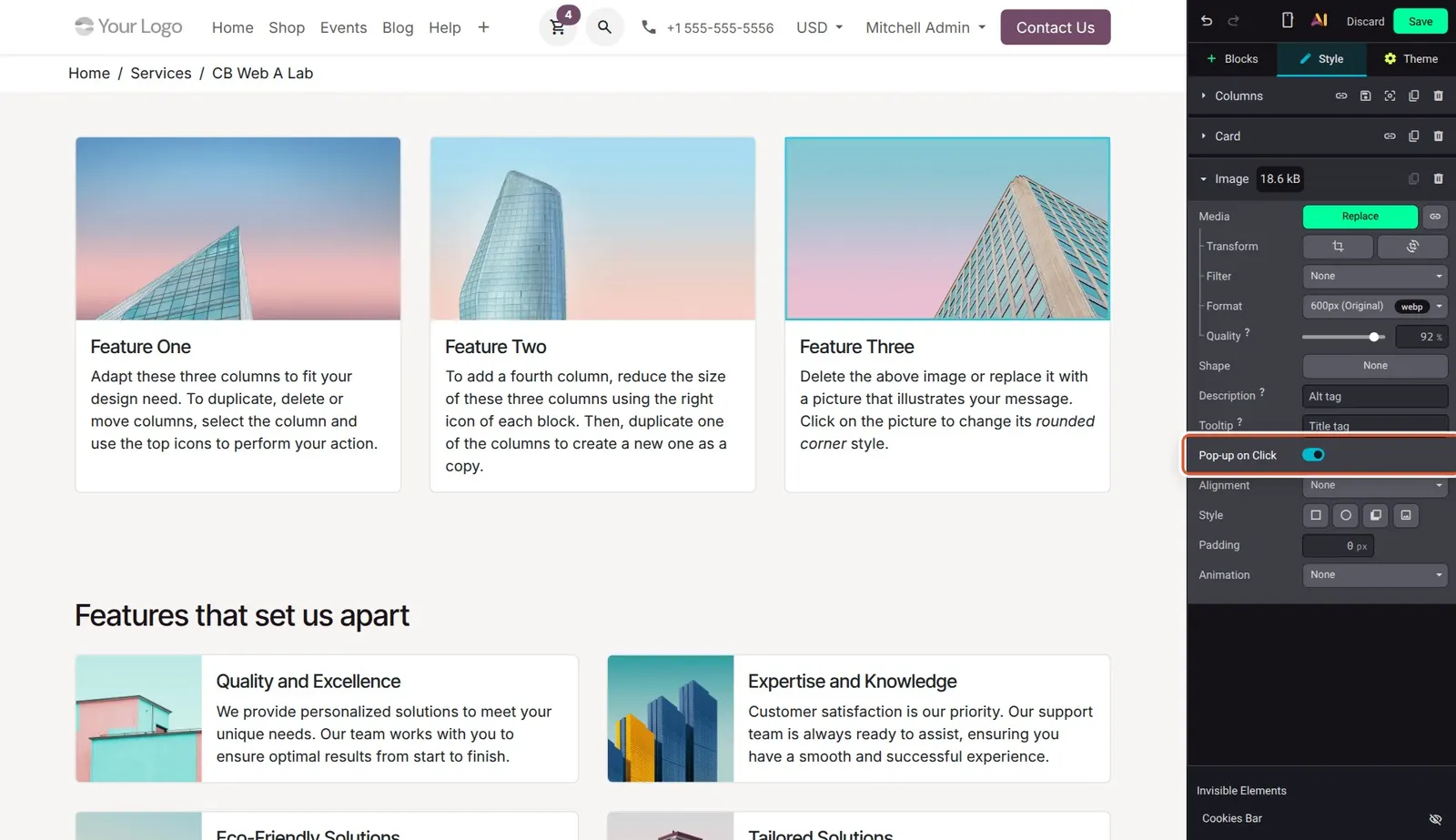Open the USD currency dropdown
This screenshot has height=840, width=1456.
(x=819, y=27)
